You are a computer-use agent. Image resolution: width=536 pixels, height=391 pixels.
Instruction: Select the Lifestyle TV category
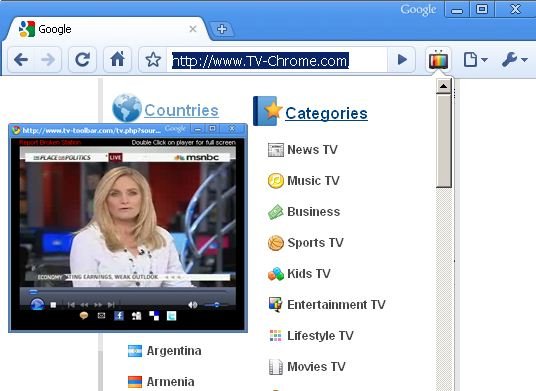tap(320, 336)
